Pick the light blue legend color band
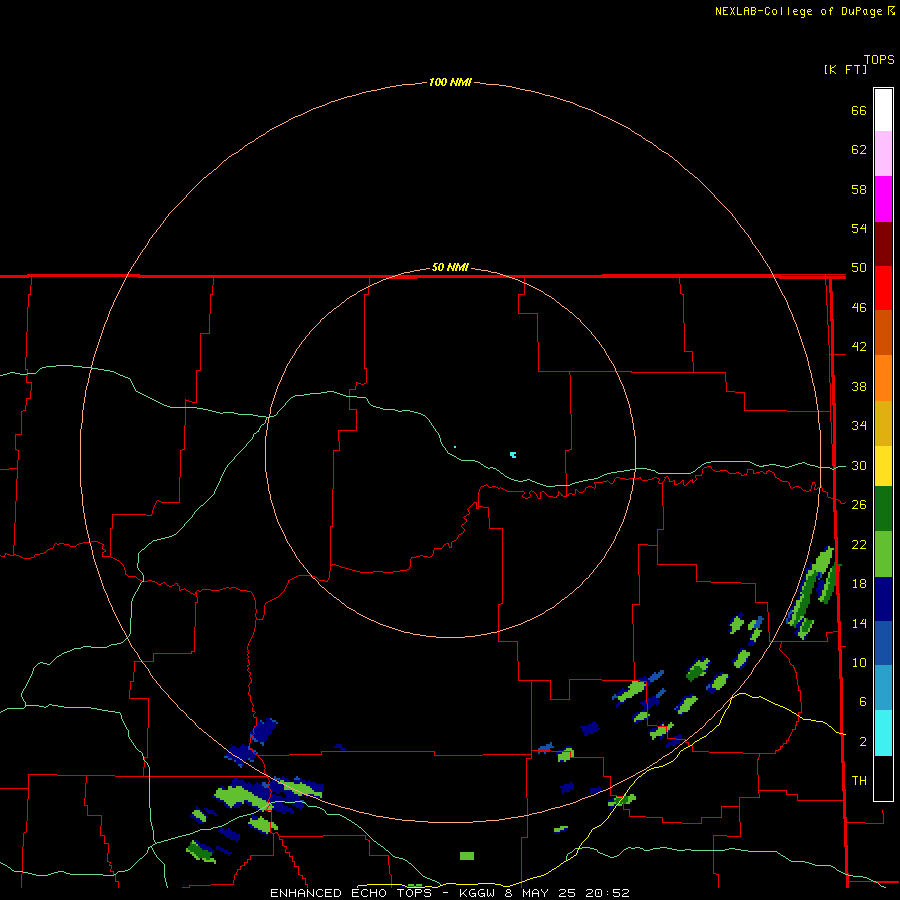Image resolution: width=900 pixels, height=900 pixels. coord(883,688)
